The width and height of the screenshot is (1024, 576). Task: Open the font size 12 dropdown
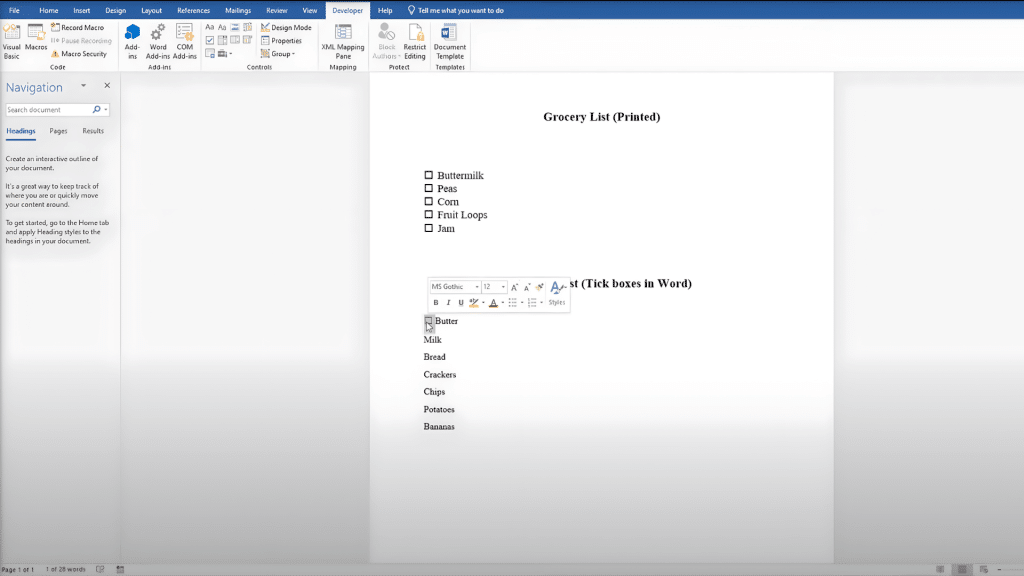(503, 286)
